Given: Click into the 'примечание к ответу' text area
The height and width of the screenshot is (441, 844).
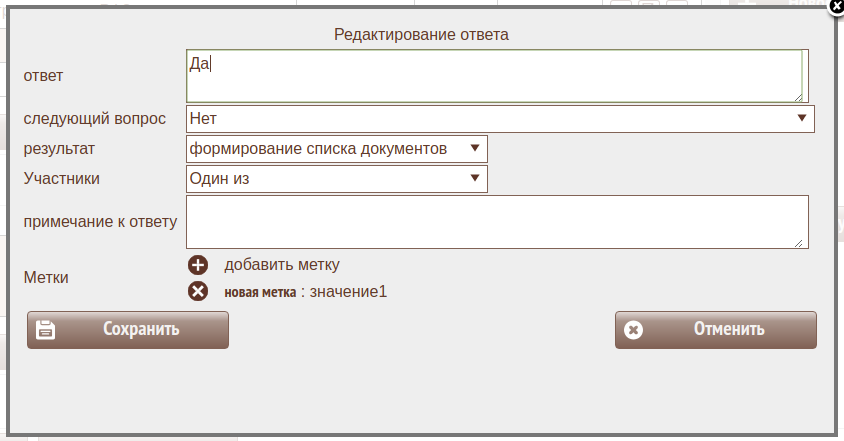Looking at the screenshot, I should tap(496, 221).
